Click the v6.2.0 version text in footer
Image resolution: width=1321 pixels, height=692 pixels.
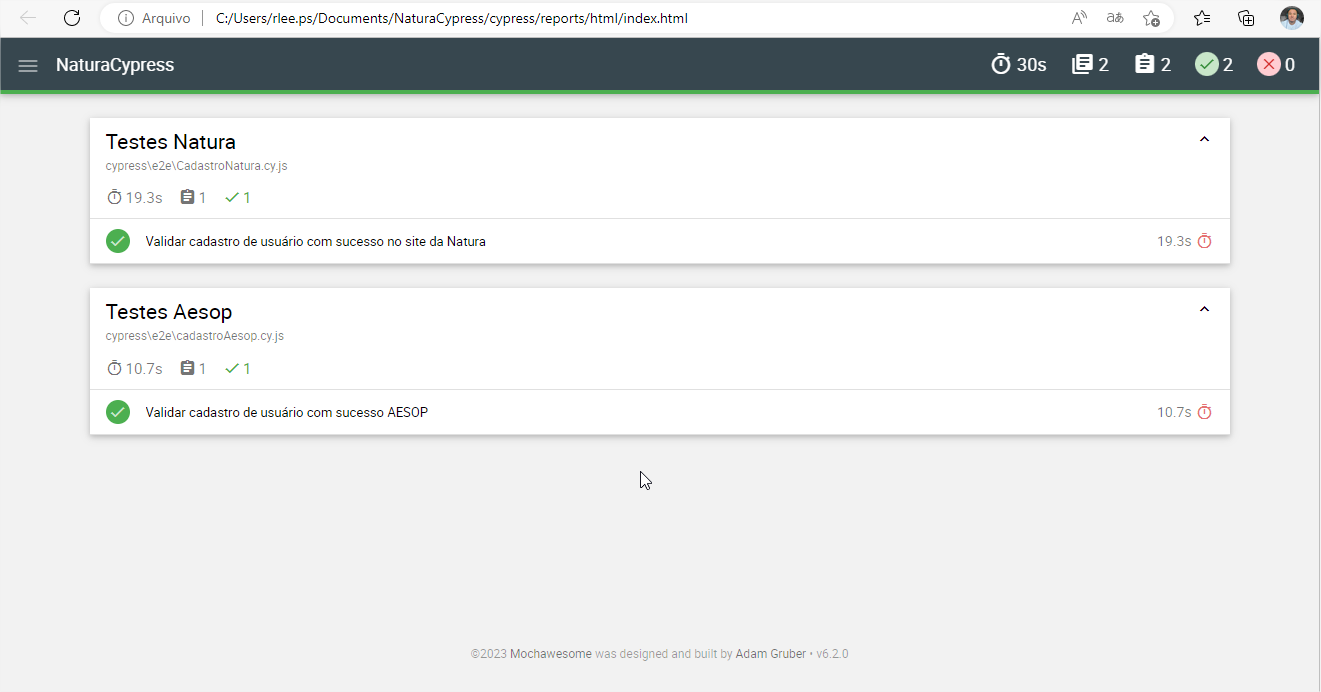pyautogui.click(x=832, y=654)
